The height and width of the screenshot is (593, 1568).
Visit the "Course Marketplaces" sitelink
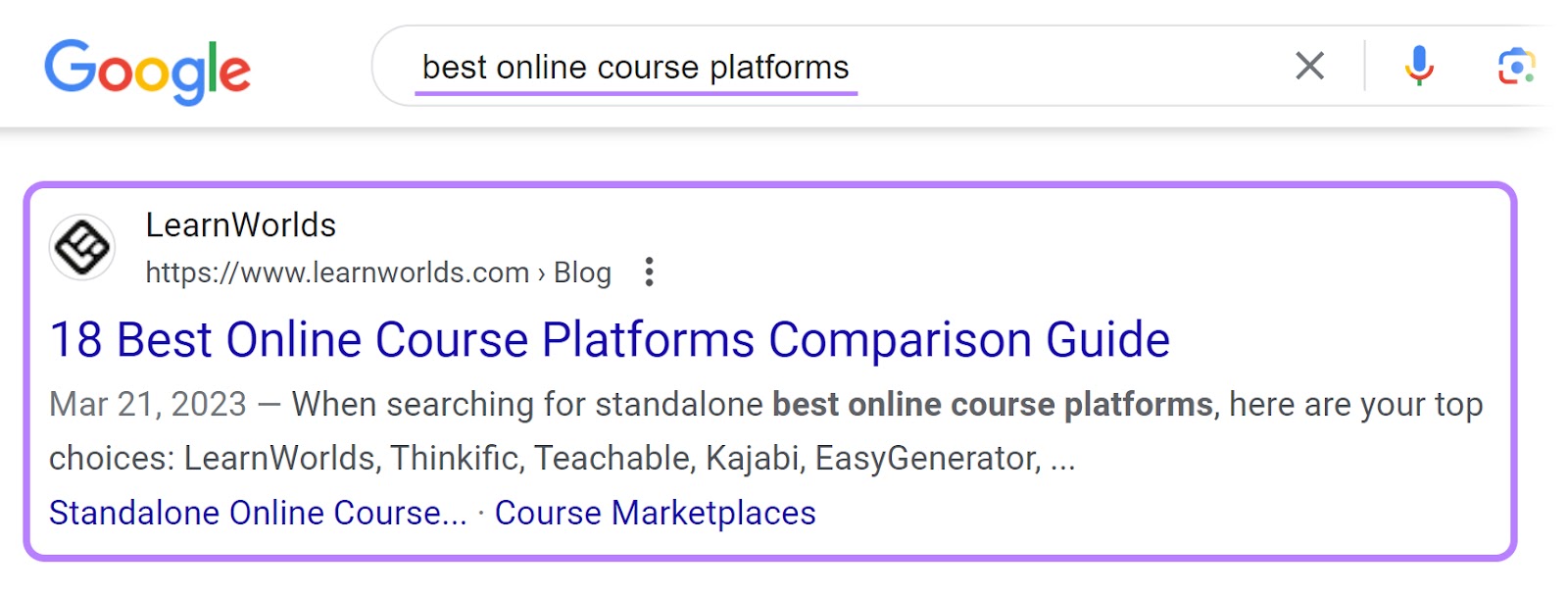coord(654,512)
